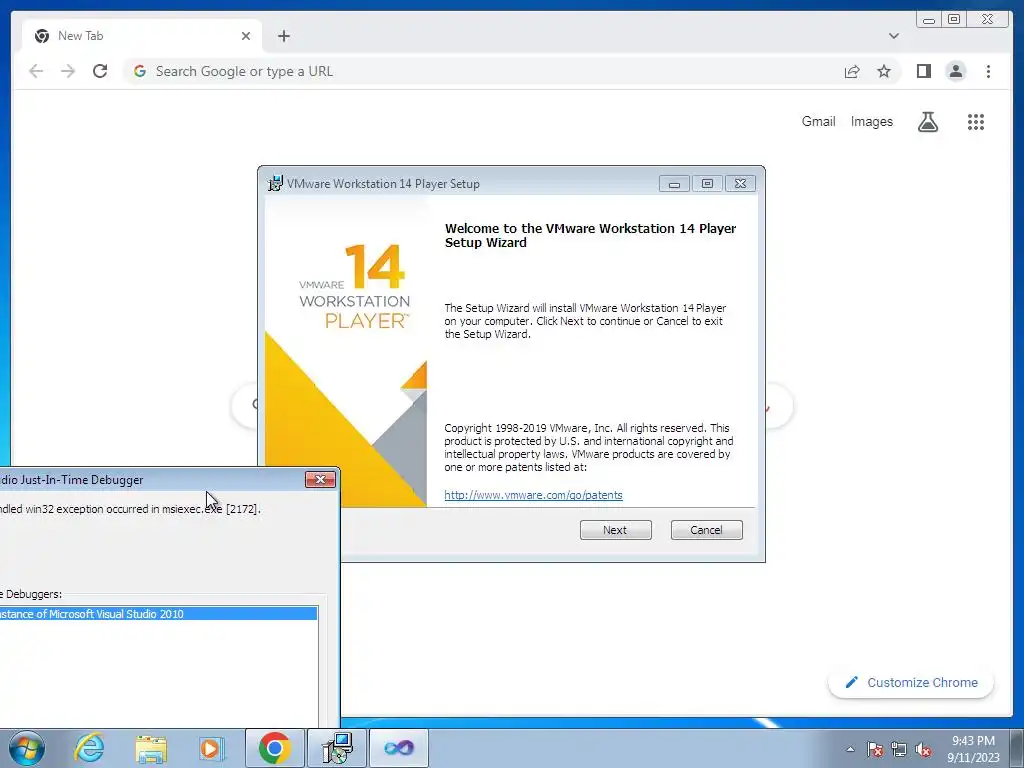The image size is (1024, 768).
Task: Open the taskbar clock and date
Action: (973, 749)
